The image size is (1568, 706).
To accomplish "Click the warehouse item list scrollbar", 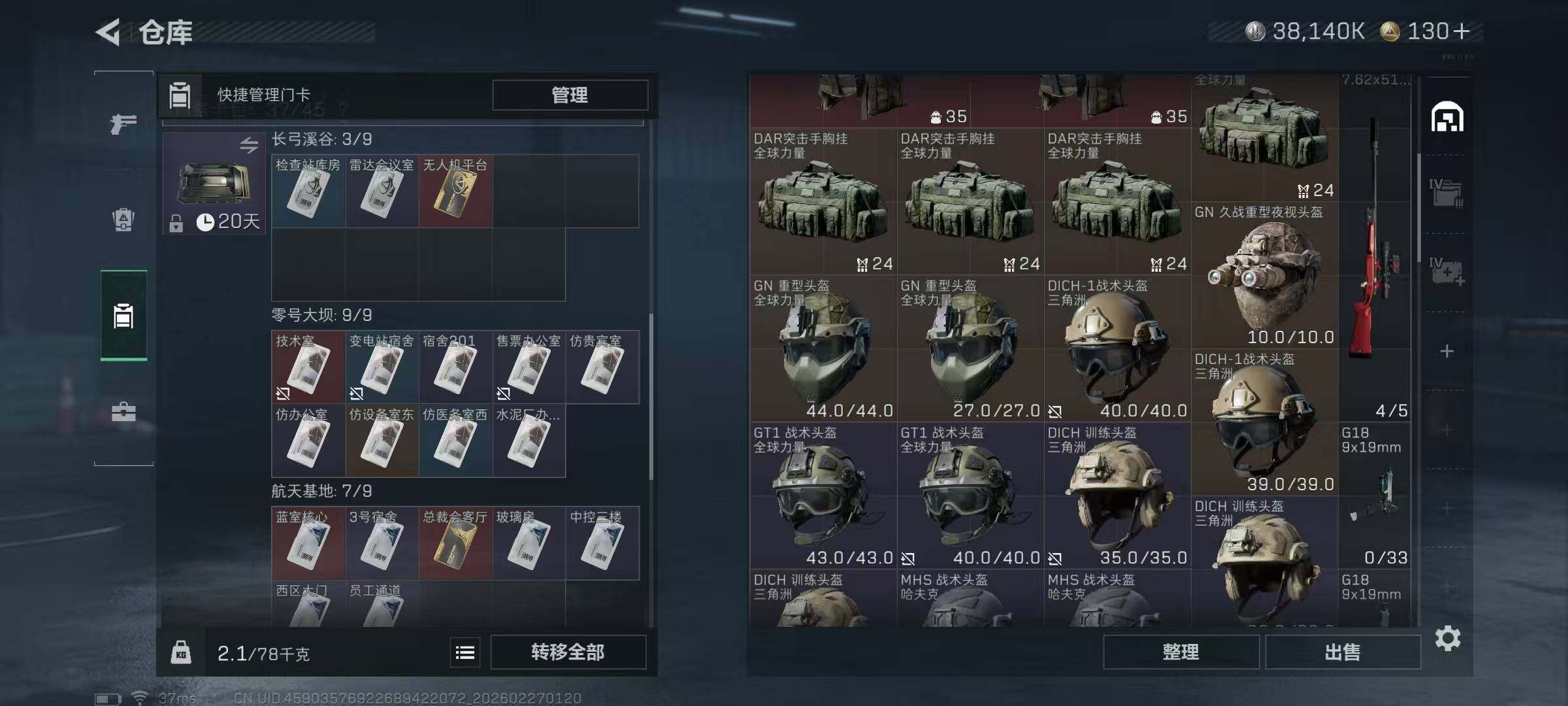I will coord(1419,208).
